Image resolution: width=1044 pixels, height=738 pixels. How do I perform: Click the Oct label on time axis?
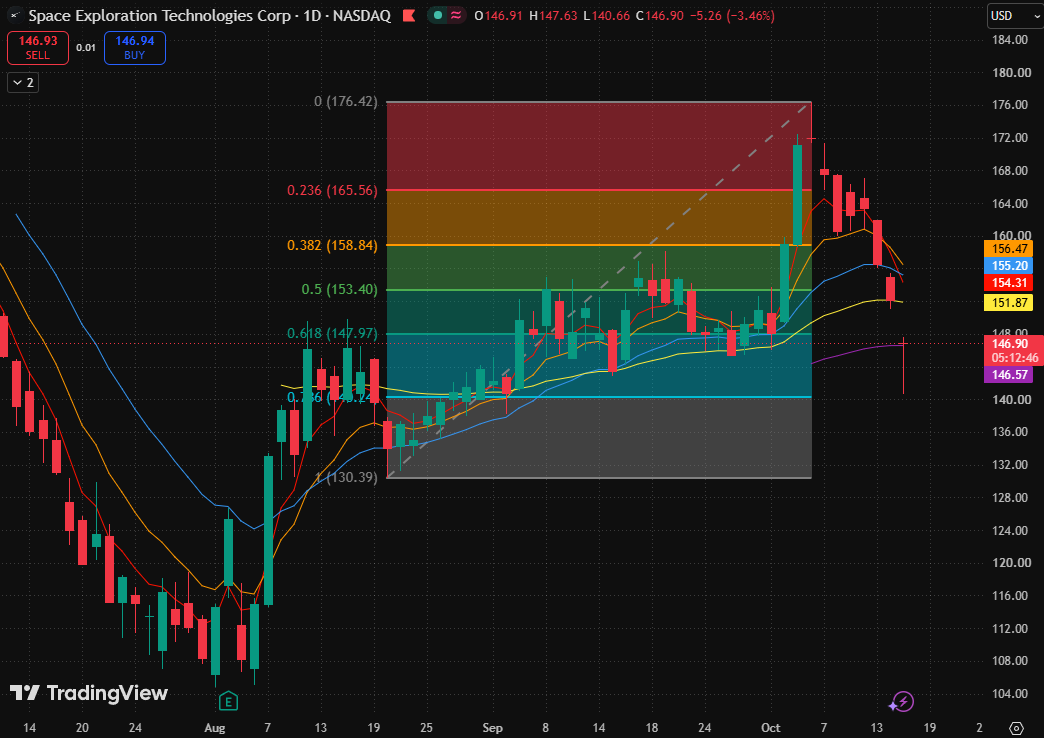[770, 728]
